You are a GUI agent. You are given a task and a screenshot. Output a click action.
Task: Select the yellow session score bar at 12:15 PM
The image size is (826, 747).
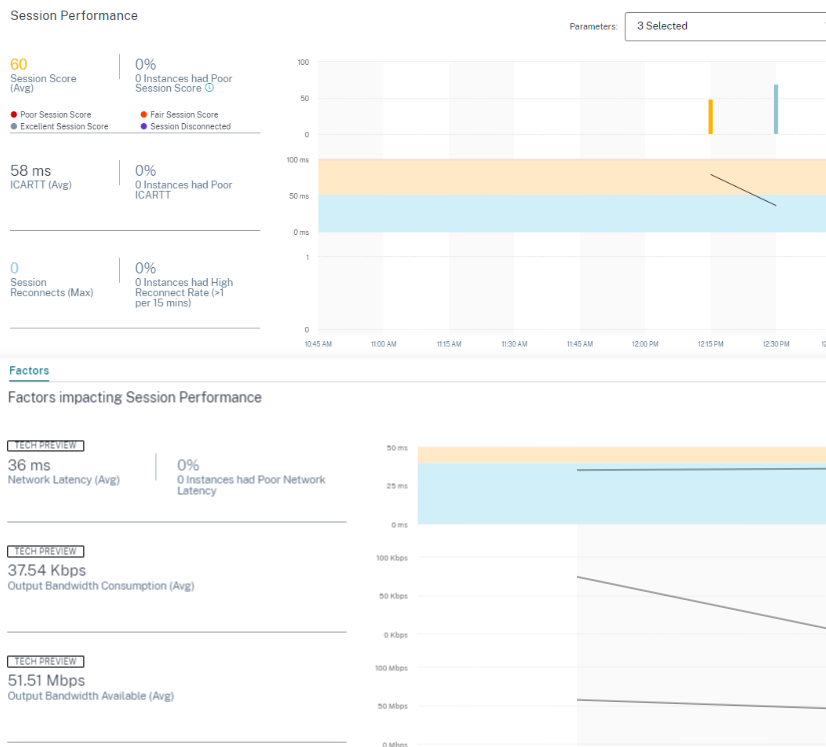710,117
